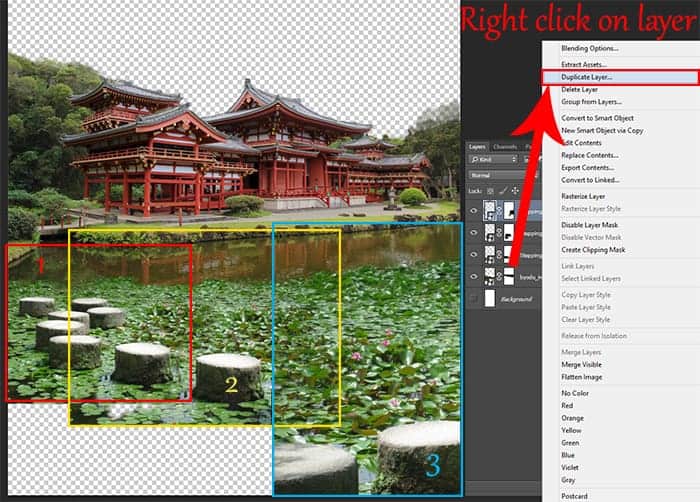Toggle lock transparent pixels icon
Image resolution: width=700 pixels, height=502 pixels.
point(490,191)
